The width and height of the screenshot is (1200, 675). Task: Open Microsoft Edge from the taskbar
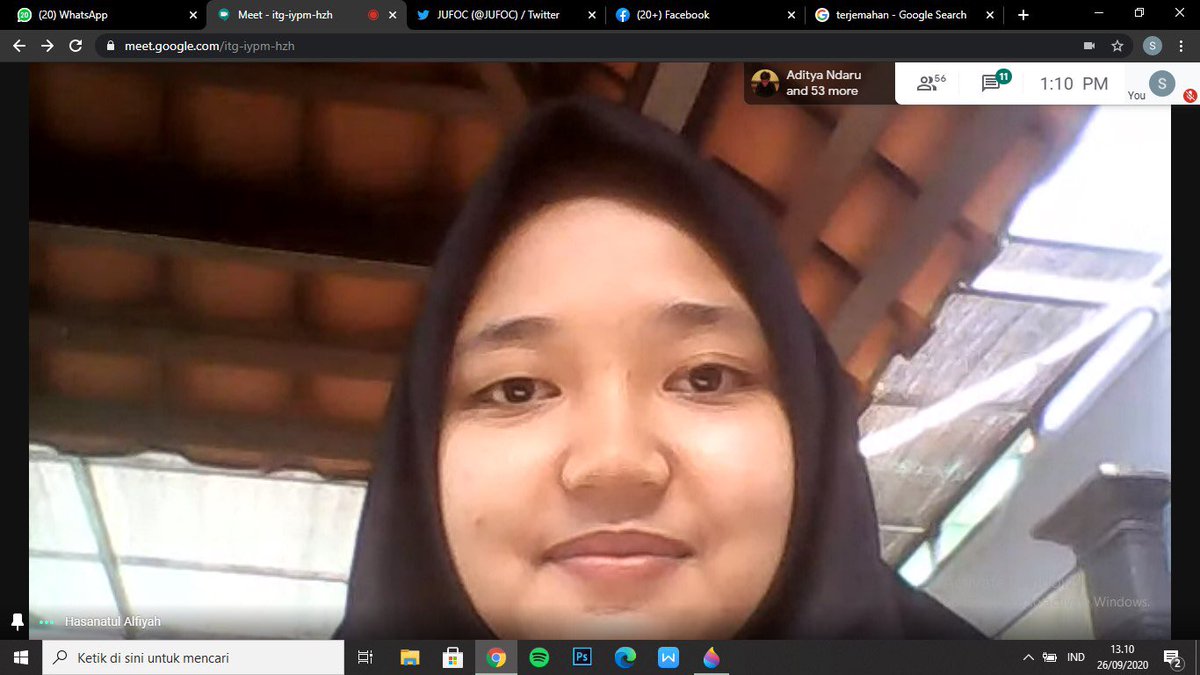(624, 657)
